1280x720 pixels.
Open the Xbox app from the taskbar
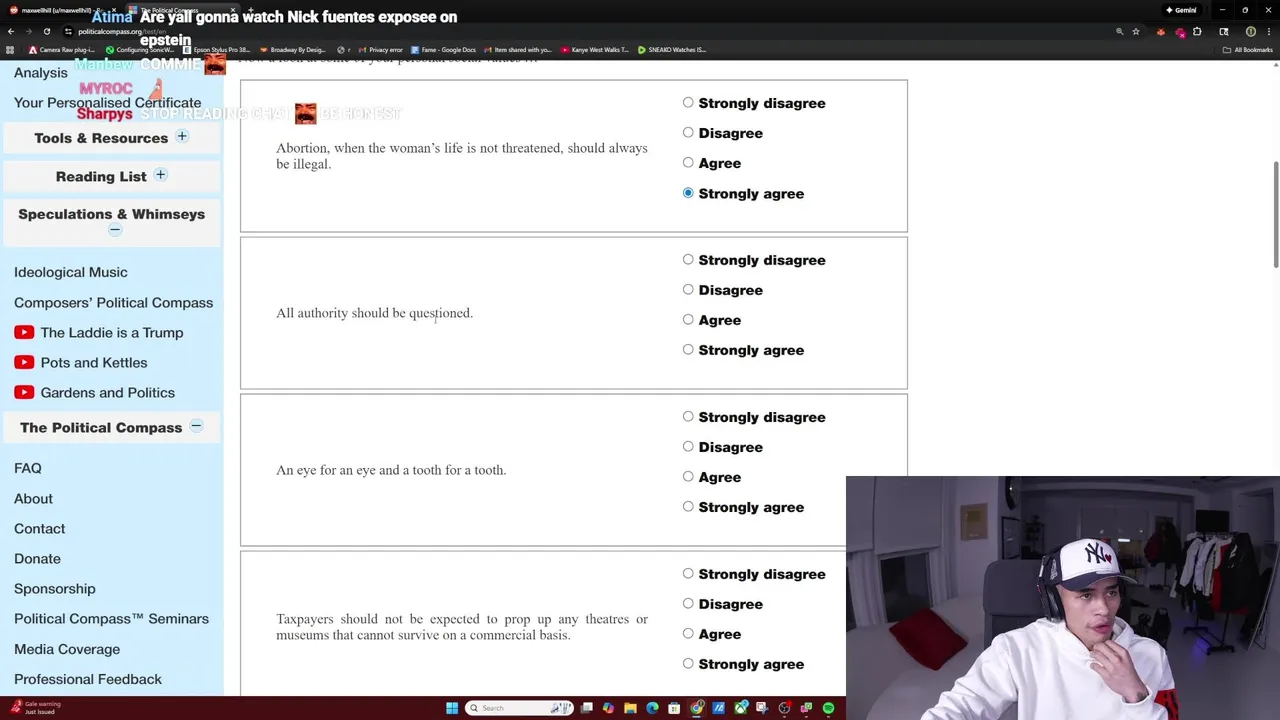741,708
